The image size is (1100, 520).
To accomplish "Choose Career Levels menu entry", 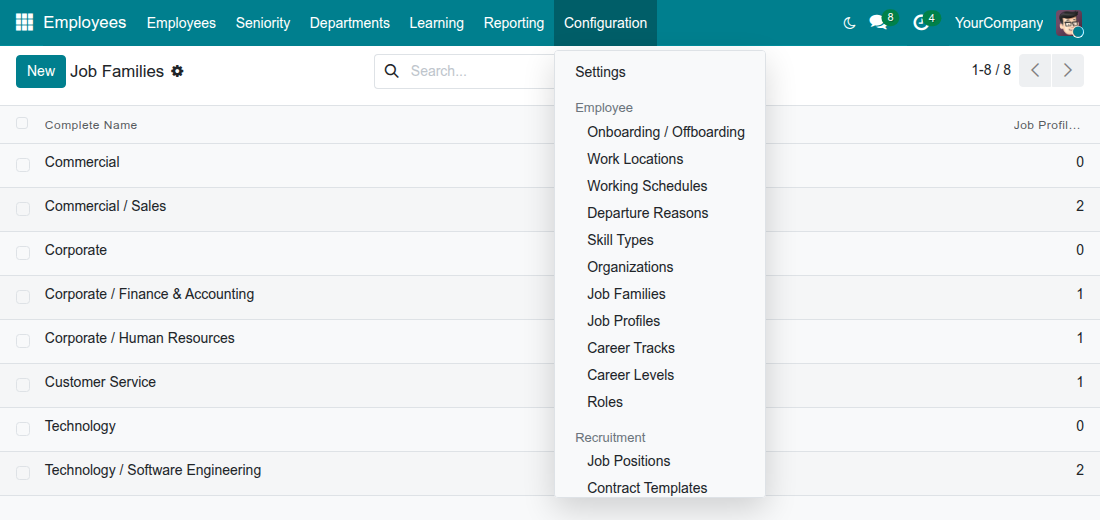I will pos(631,375).
